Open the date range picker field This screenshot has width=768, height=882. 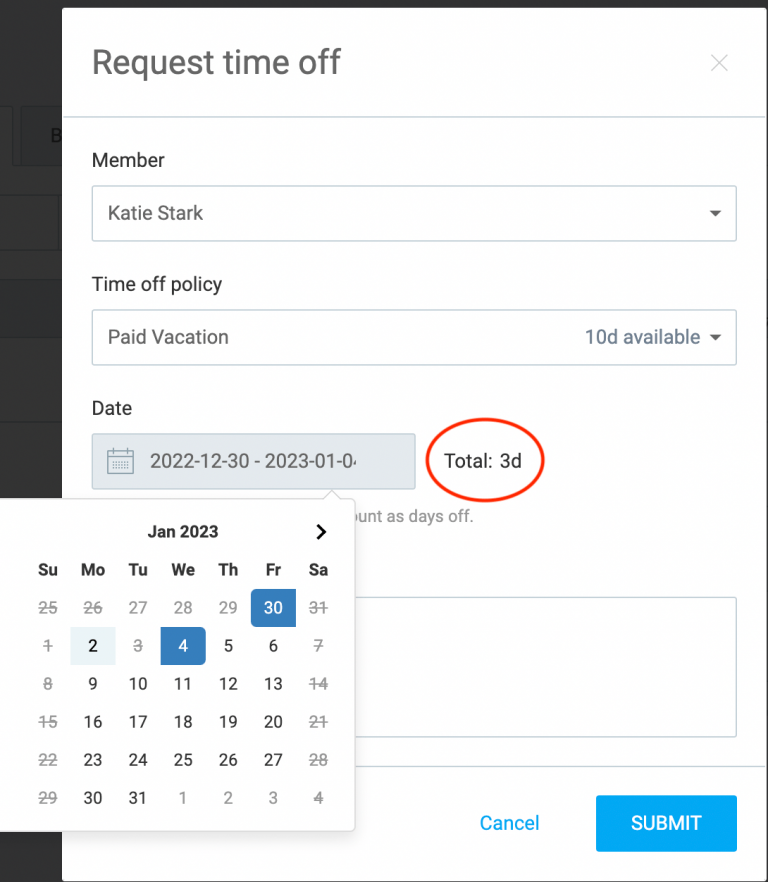[x=253, y=461]
